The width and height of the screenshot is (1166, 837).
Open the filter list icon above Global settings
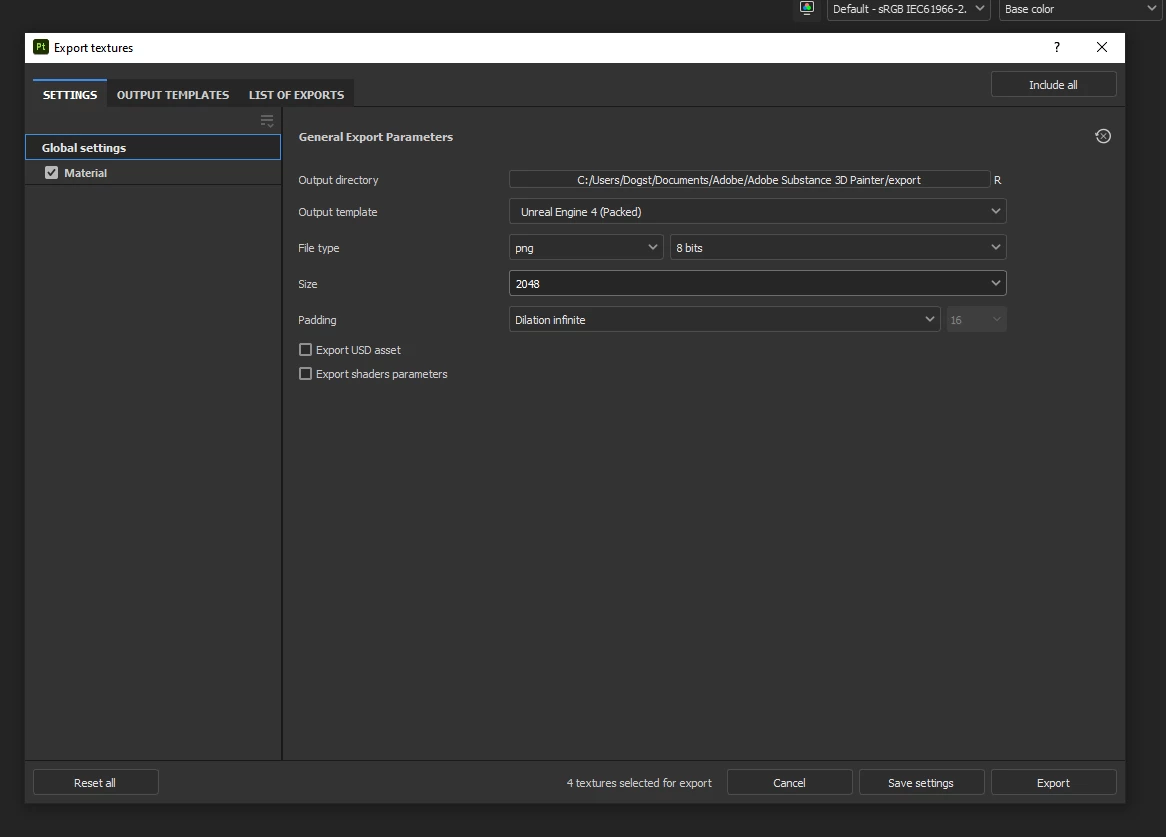coord(267,120)
